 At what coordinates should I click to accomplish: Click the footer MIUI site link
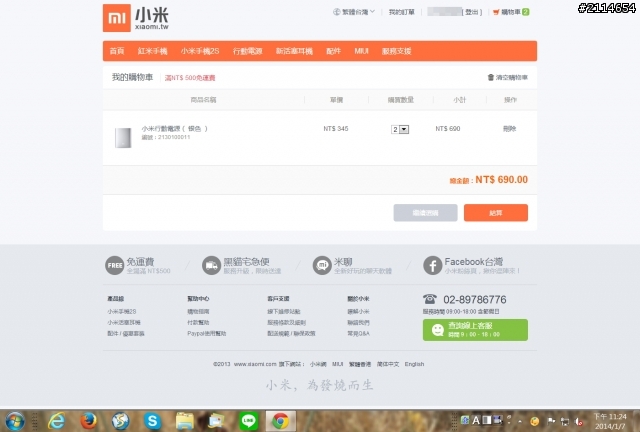click(337, 364)
